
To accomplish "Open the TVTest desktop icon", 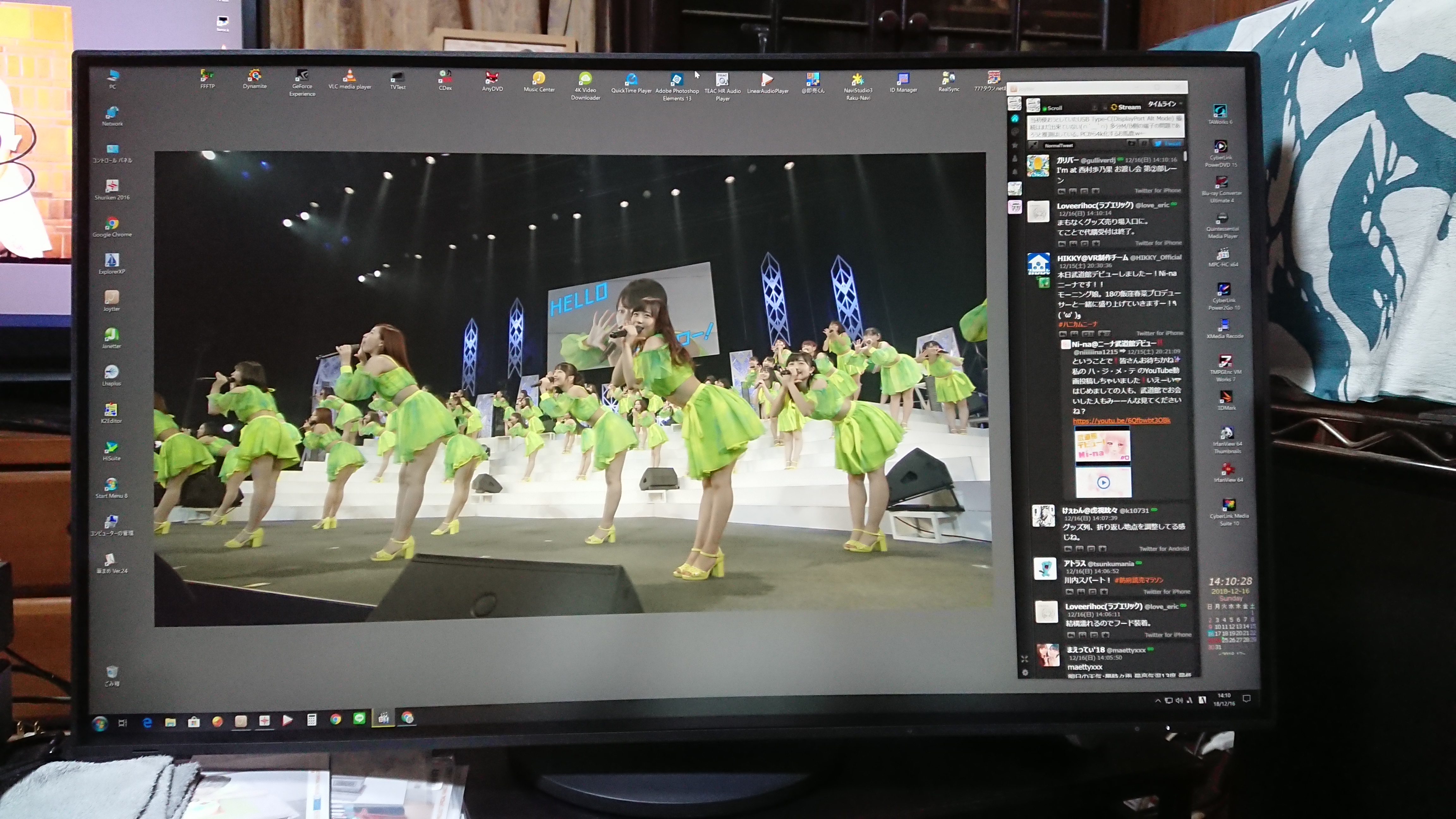I will [397, 80].
